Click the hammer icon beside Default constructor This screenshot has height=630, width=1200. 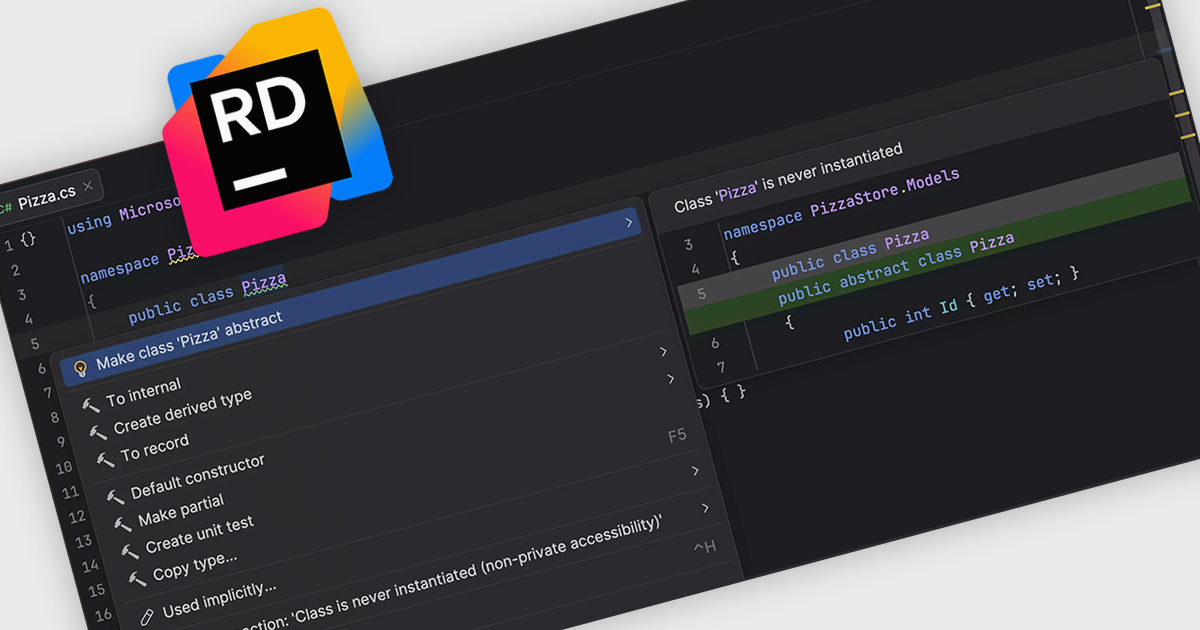coord(114,496)
